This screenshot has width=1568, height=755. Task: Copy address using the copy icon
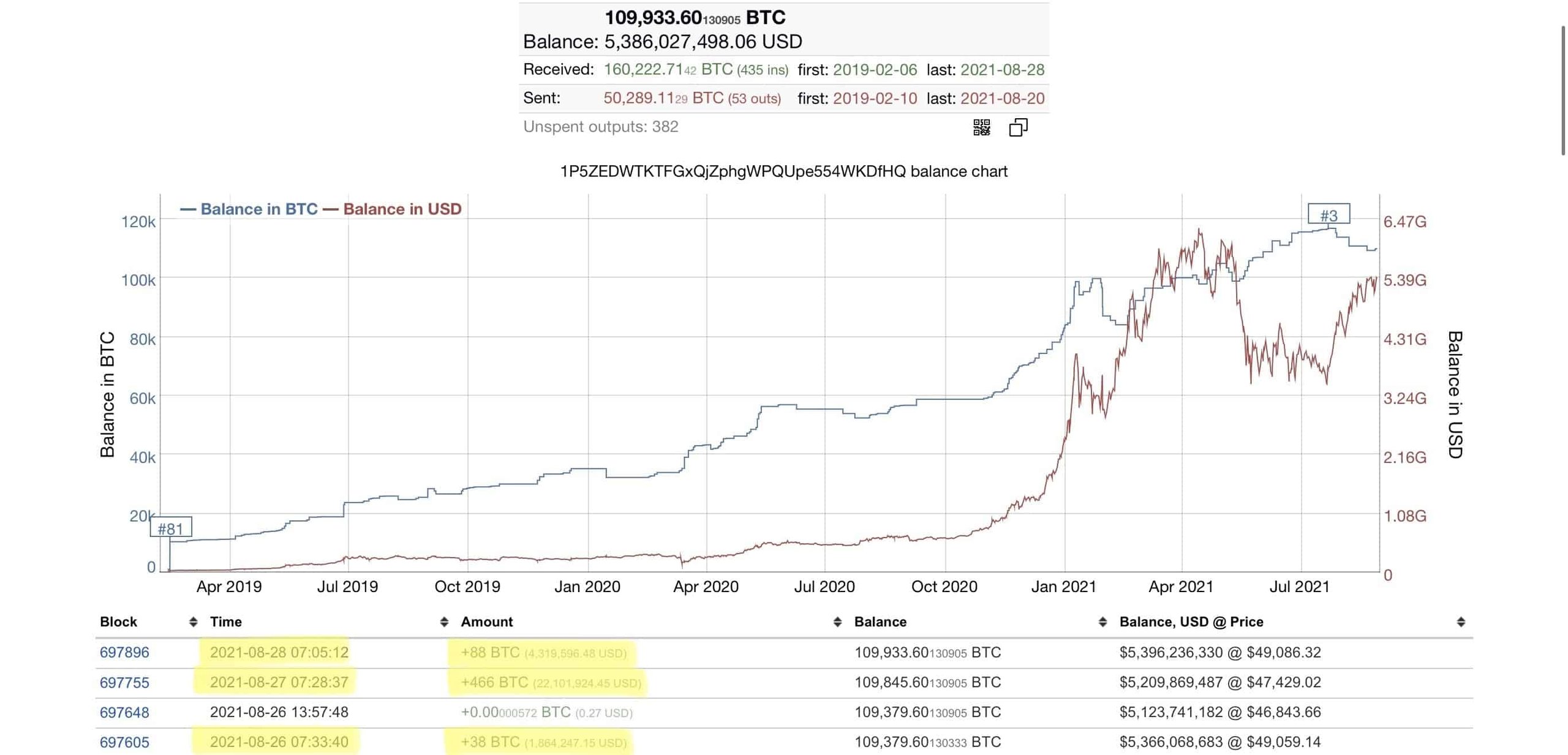1018,127
